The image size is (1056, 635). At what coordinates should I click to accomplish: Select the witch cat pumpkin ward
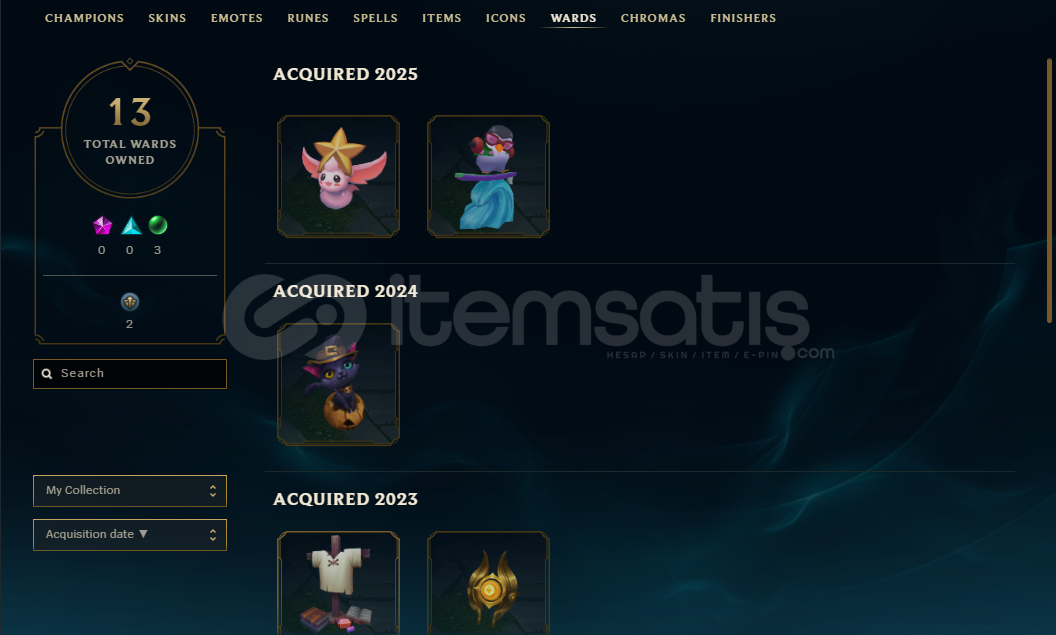338,385
